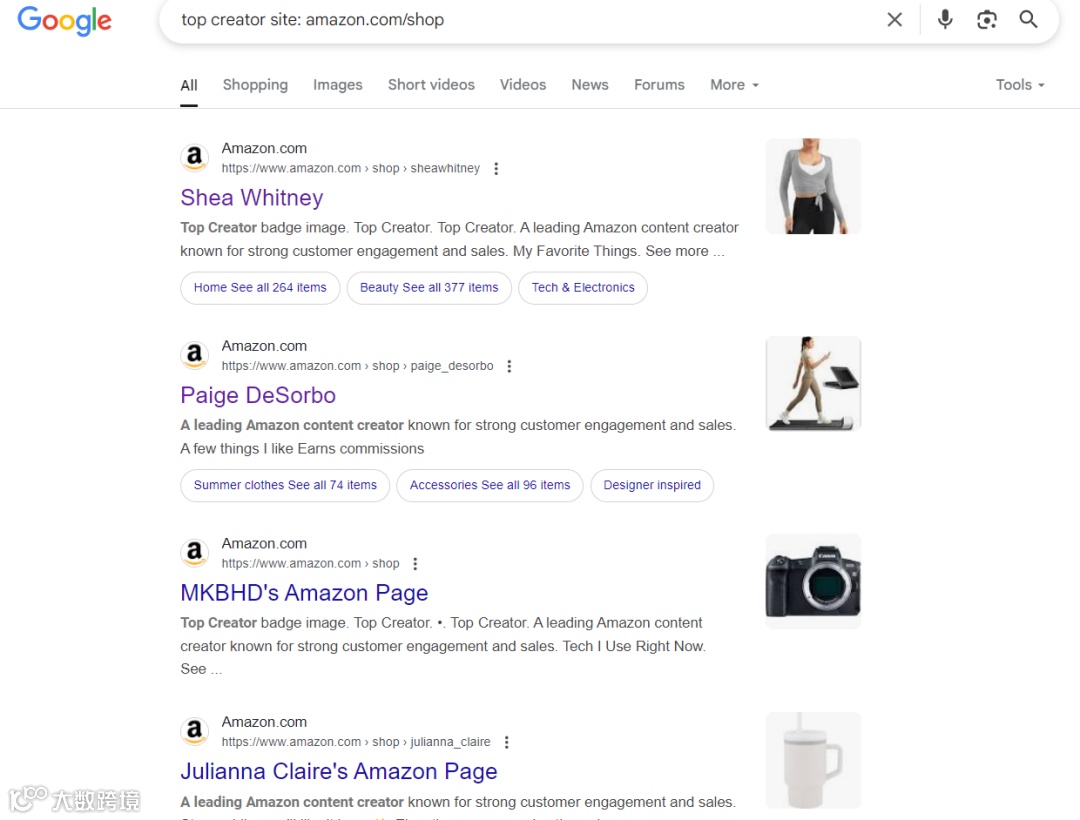The image size is (1080, 820).
Task: Click the 'Designer inspired' chip
Action: [x=652, y=485]
